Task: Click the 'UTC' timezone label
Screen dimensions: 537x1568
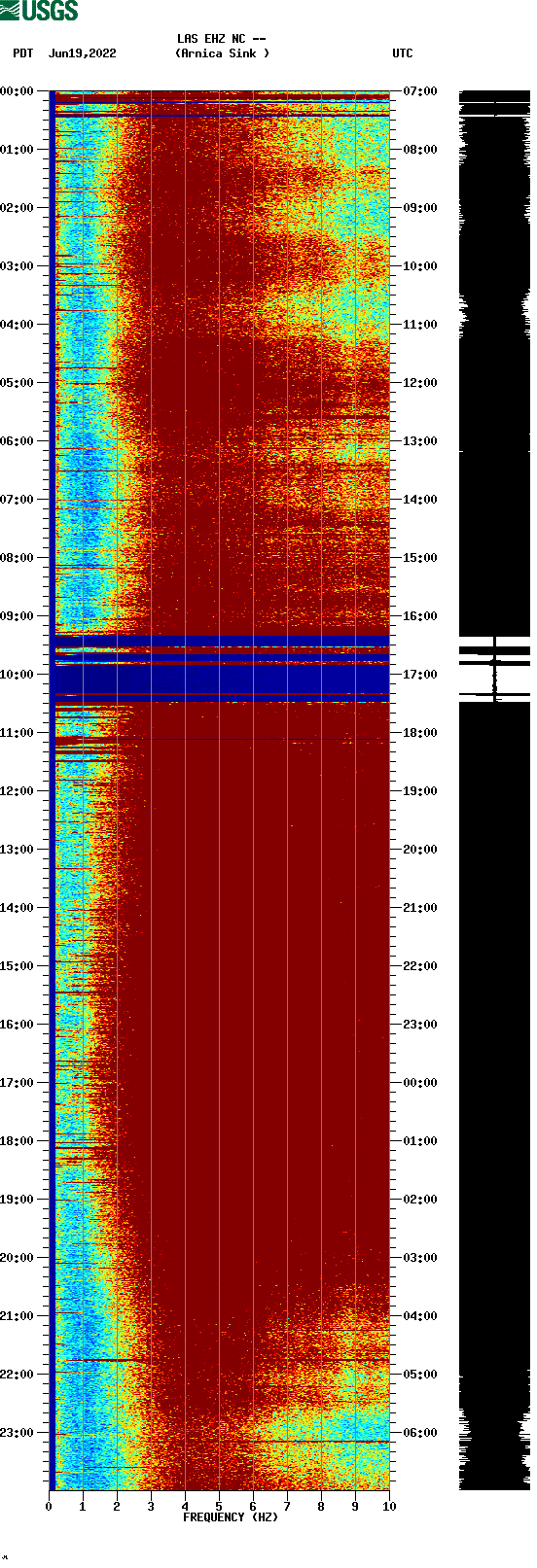Action: pos(403,53)
